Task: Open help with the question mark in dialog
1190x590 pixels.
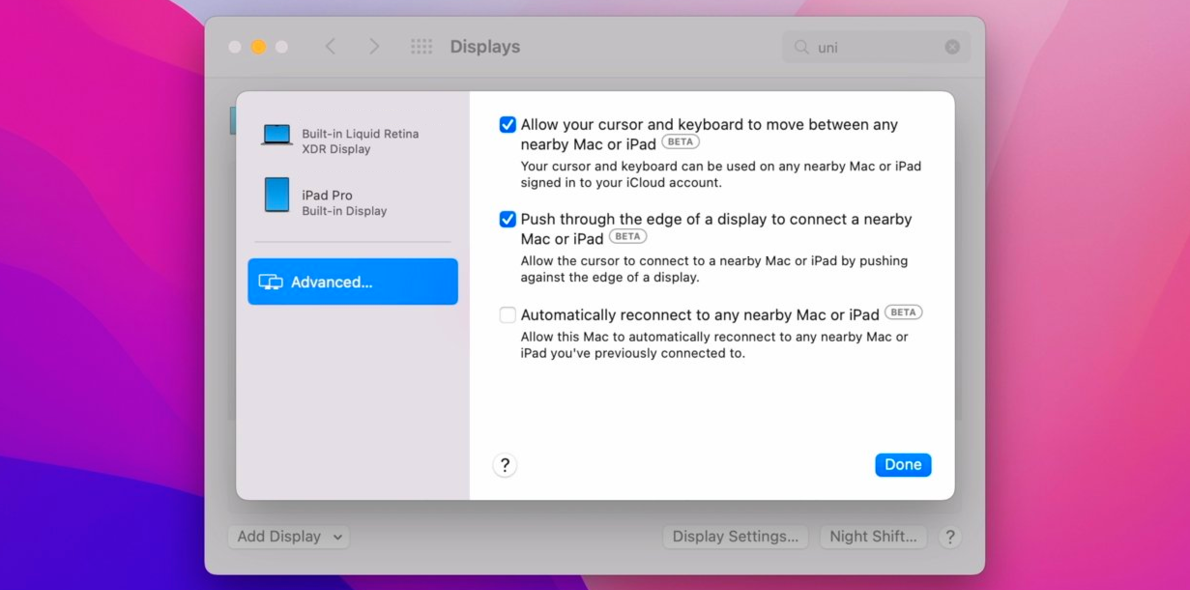Action: click(x=505, y=465)
